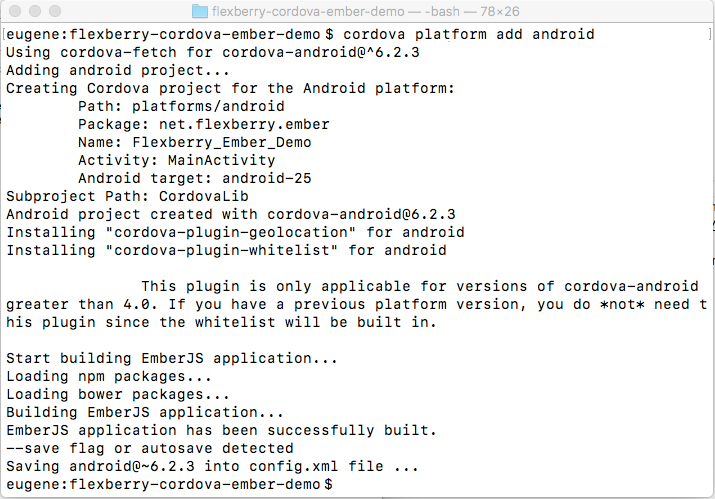Viewport: 715px width, 499px height.
Task: Click the final shell prompt line
Action: tap(169, 484)
